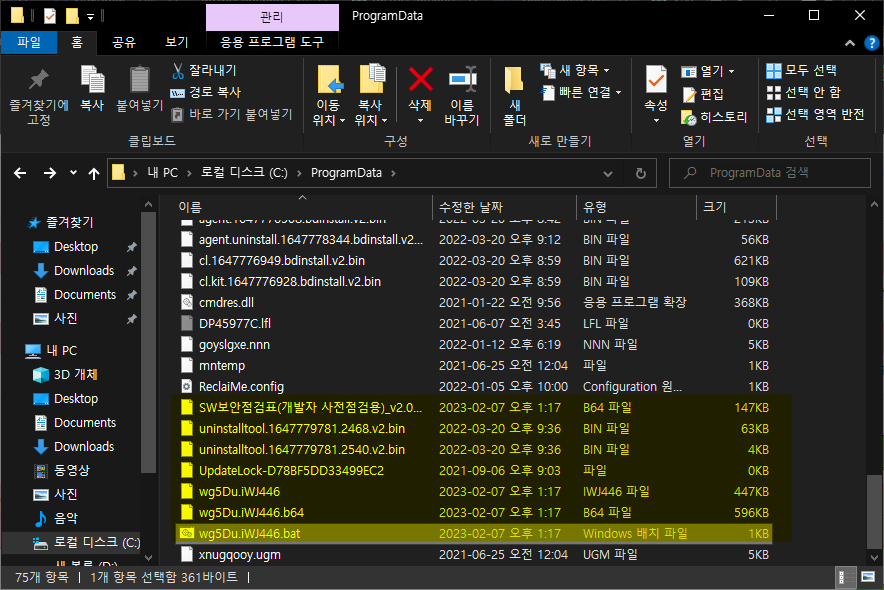Click 히스토리 (History) in ribbon
This screenshot has width=884, height=590.
click(x=714, y=117)
